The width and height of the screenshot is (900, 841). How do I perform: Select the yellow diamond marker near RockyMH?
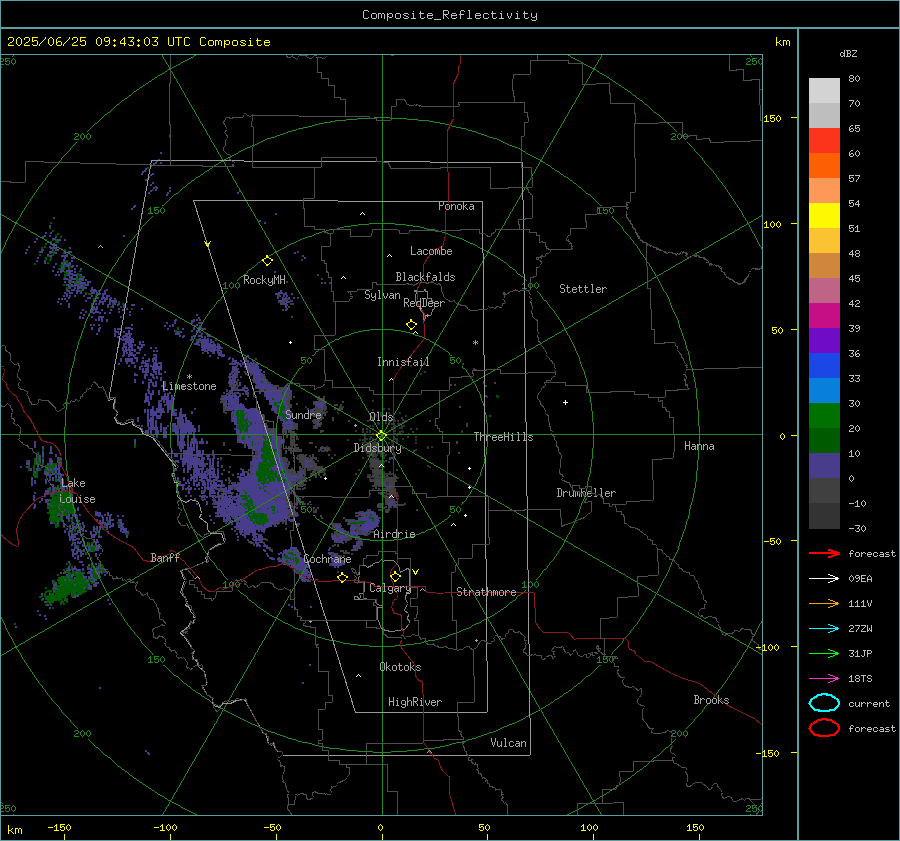pos(267,261)
